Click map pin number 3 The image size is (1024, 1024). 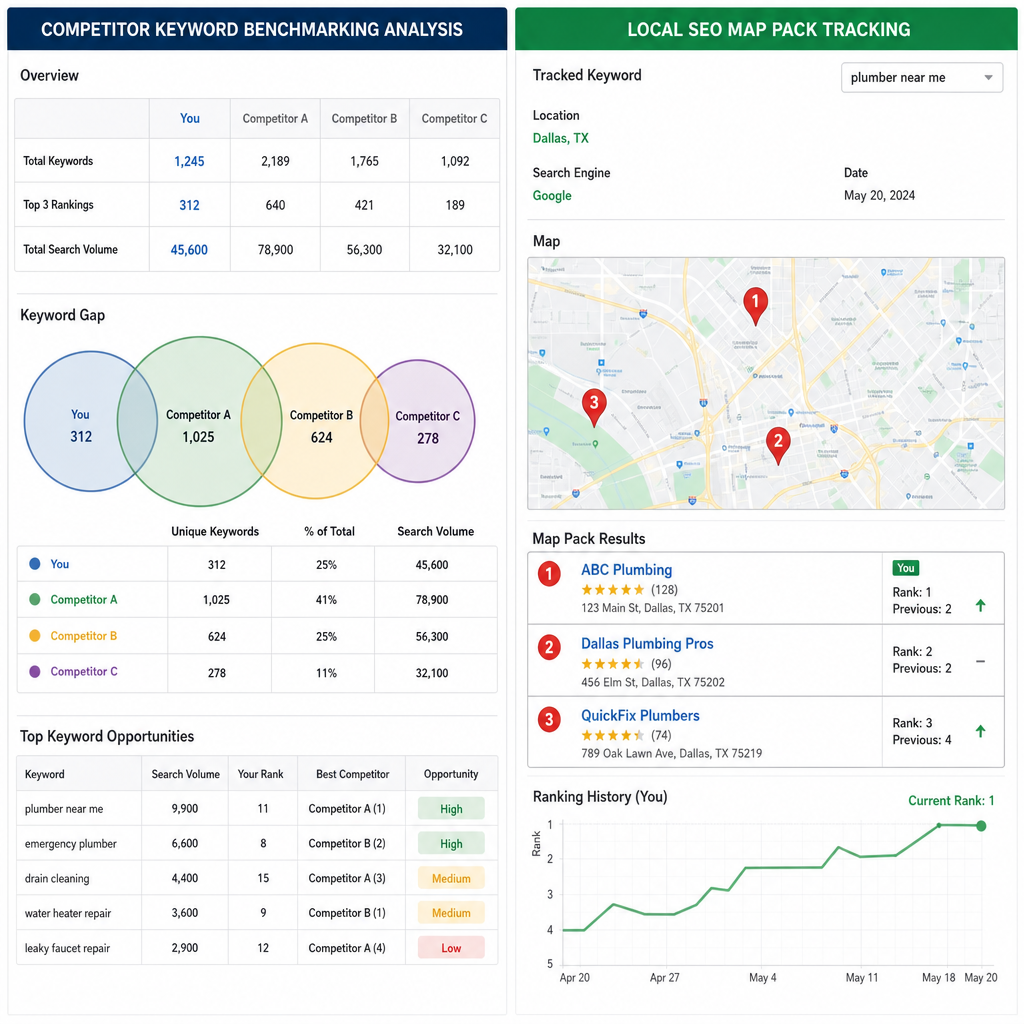coord(594,407)
